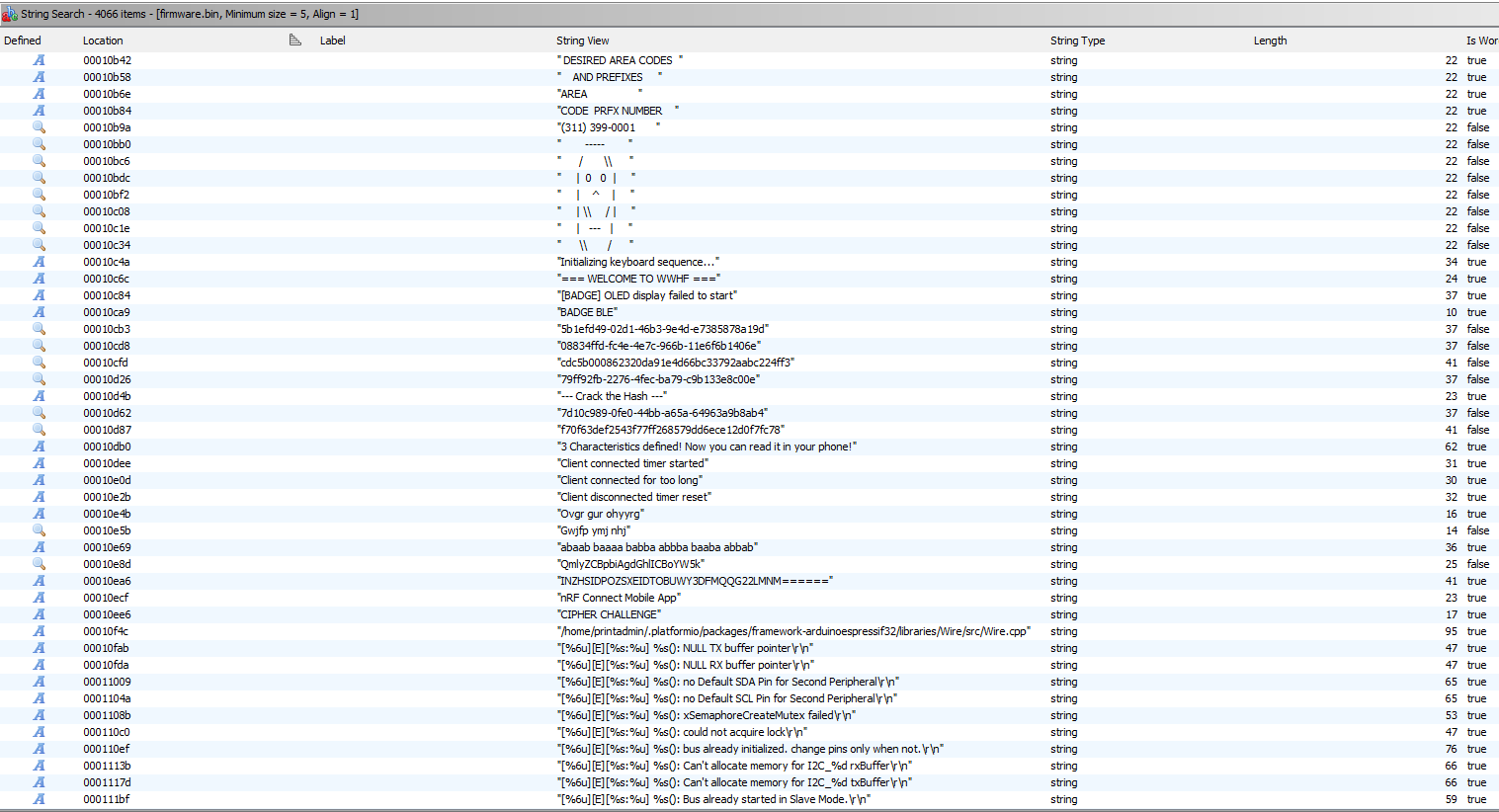Sort by the Location column header
Image resolution: width=1499 pixels, height=812 pixels.
104,41
